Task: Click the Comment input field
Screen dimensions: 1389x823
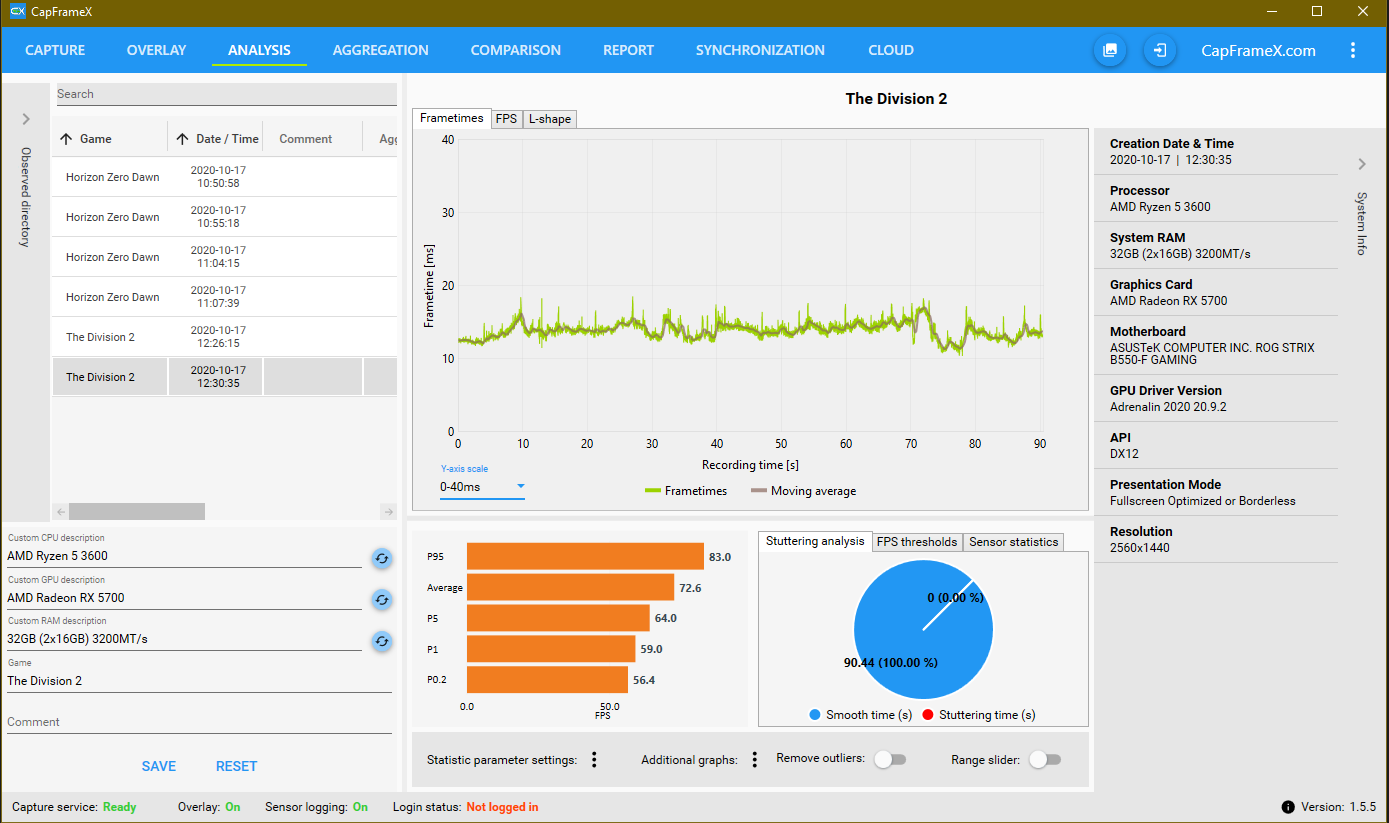Action: click(199, 722)
